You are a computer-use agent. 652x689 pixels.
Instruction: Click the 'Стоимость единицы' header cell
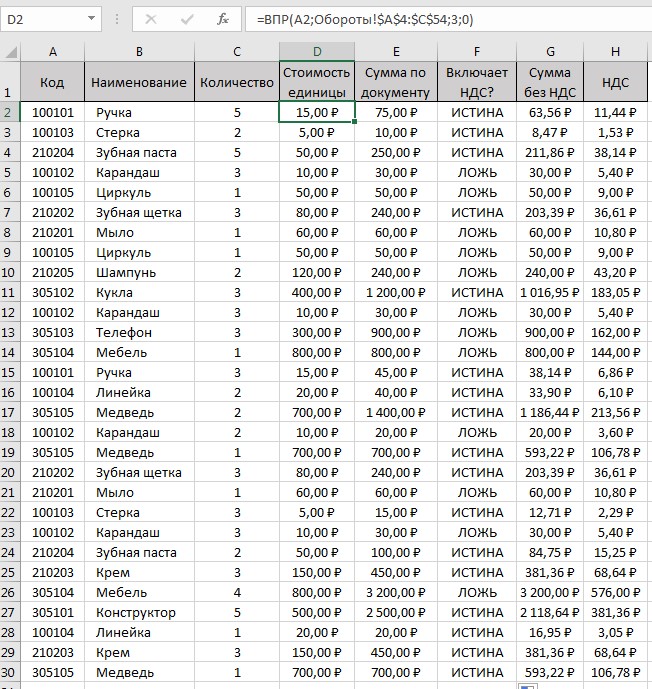click(x=317, y=82)
